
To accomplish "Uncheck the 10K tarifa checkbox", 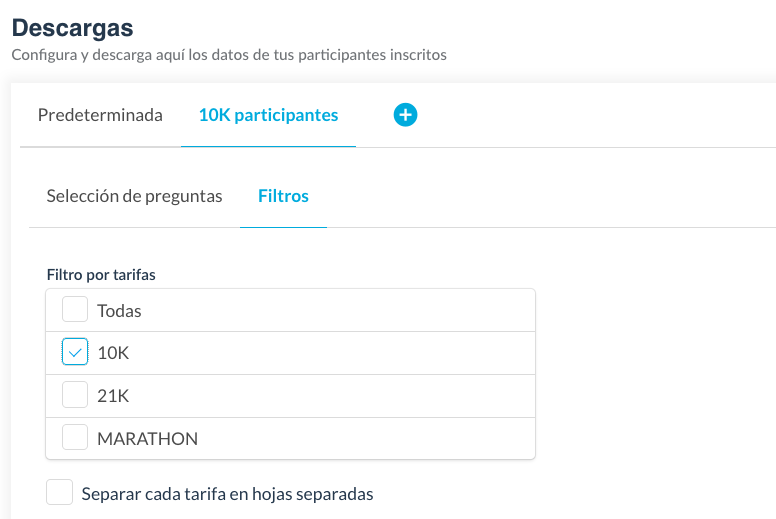I will point(75,353).
